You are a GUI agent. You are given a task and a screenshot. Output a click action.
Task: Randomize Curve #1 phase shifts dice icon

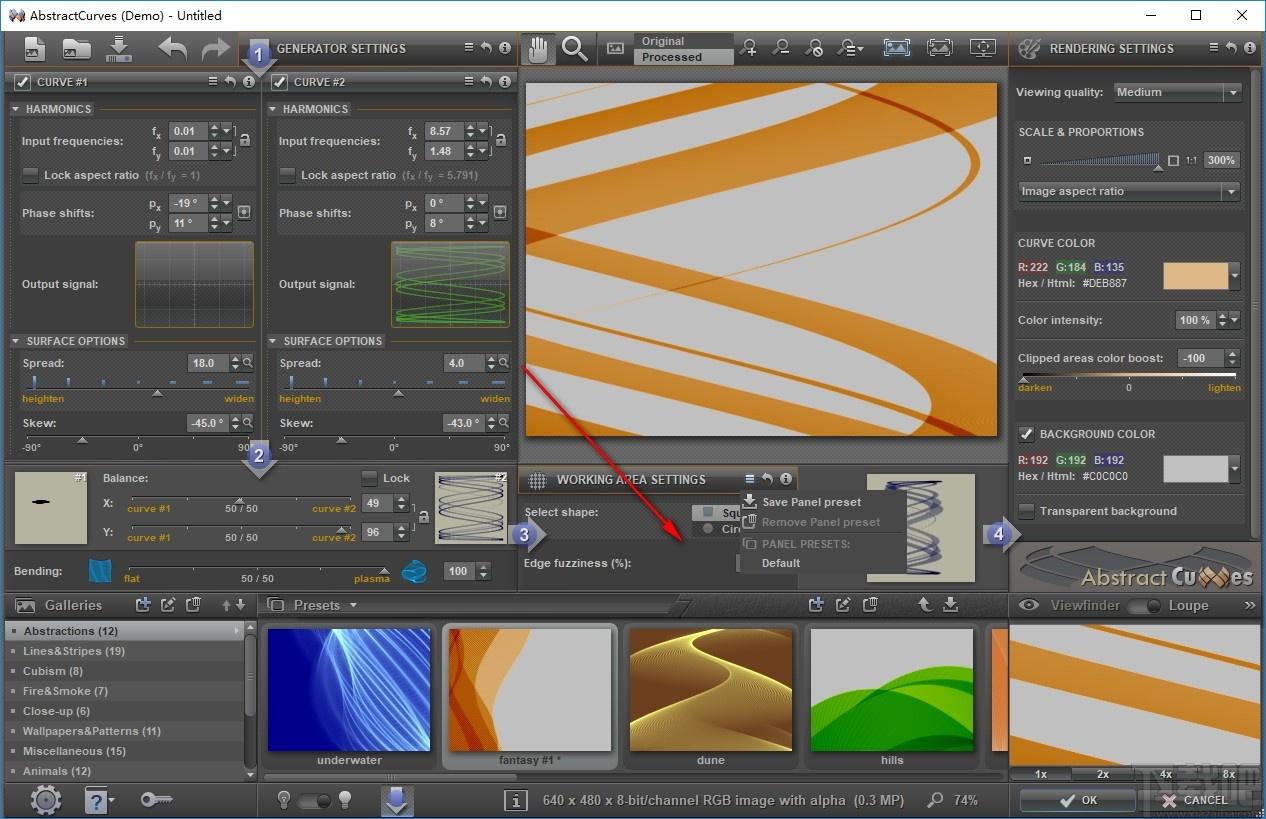243,212
